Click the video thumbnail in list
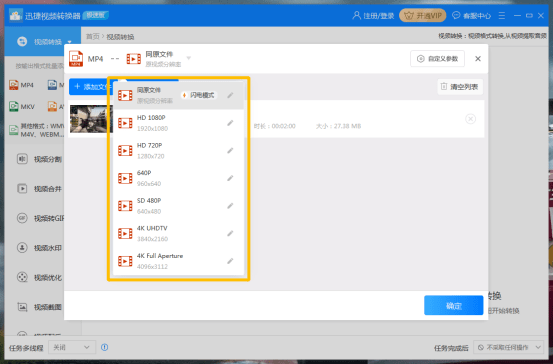The height and width of the screenshot is (364, 553). point(91,119)
